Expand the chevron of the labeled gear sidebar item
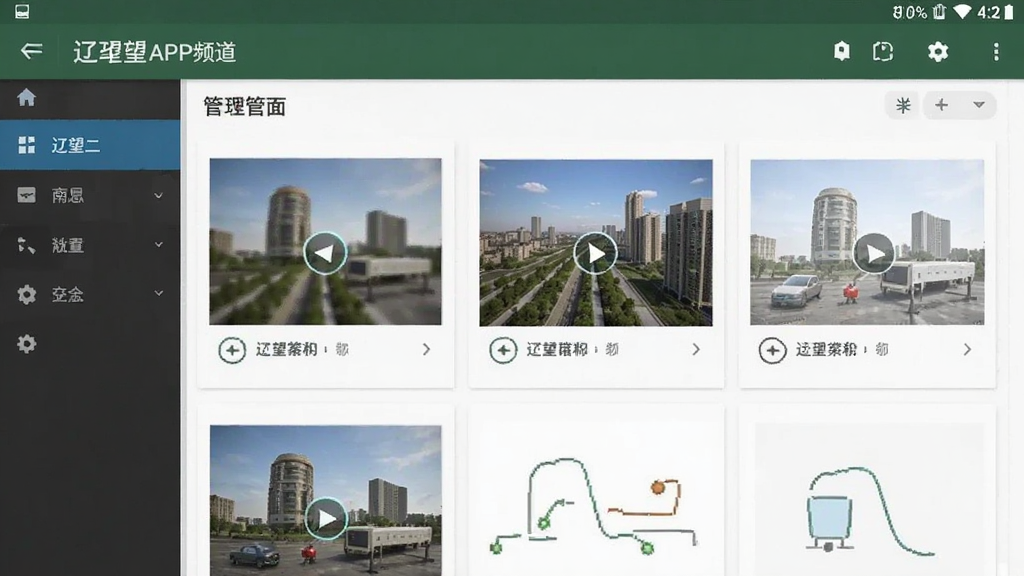This screenshot has height=576, width=1024. tap(159, 293)
